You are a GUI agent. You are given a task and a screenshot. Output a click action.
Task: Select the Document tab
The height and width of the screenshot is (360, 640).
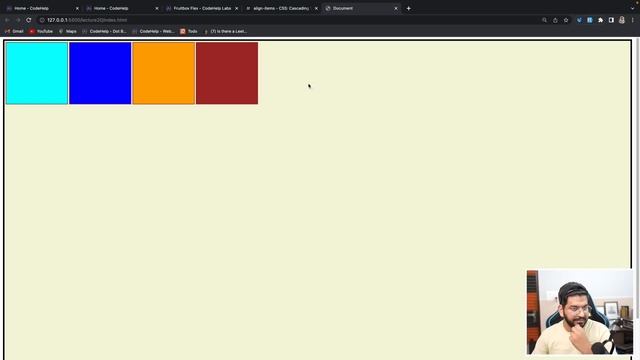click(361, 8)
